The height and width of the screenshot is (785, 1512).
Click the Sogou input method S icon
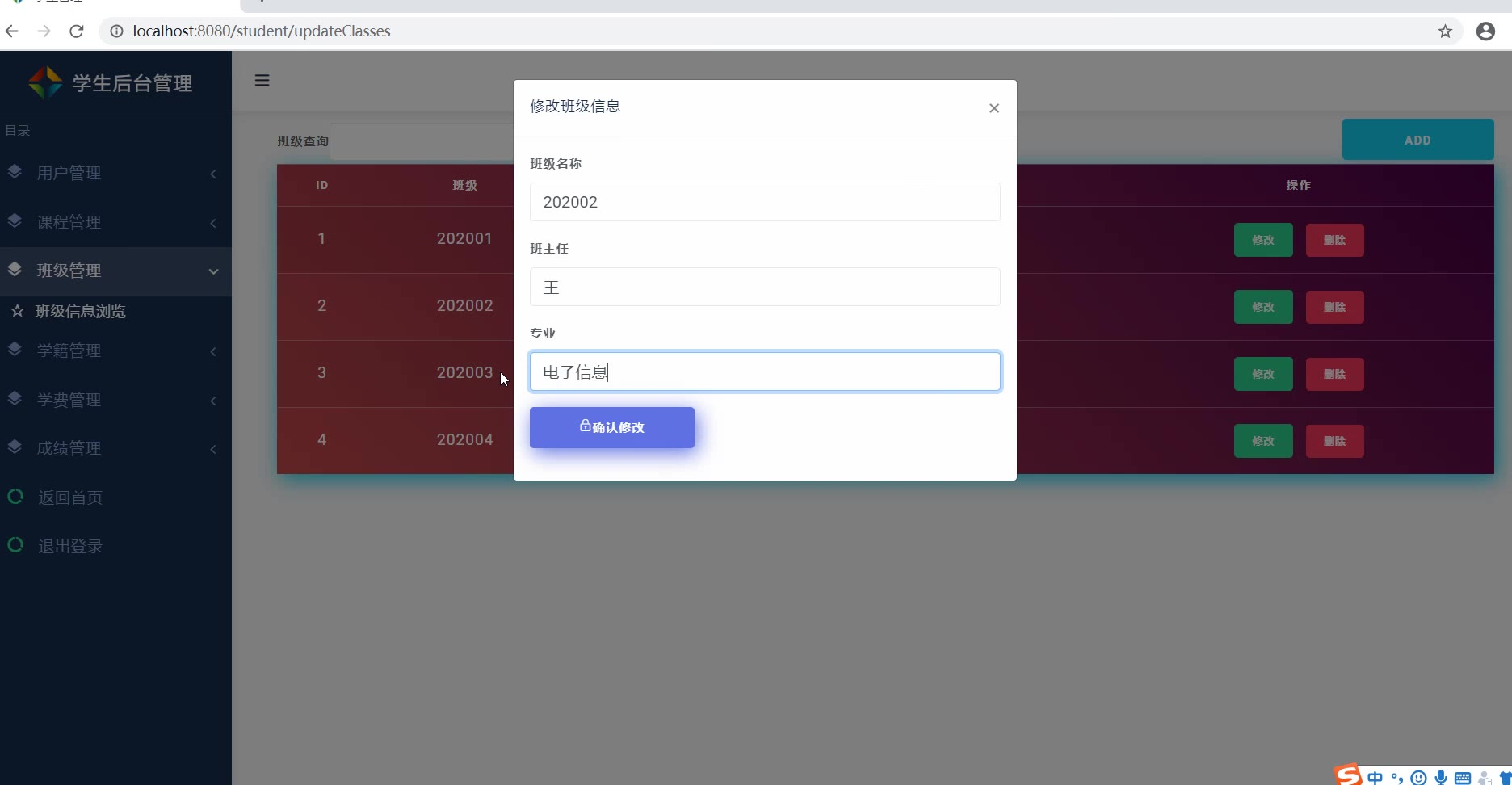[x=1348, y=775]
